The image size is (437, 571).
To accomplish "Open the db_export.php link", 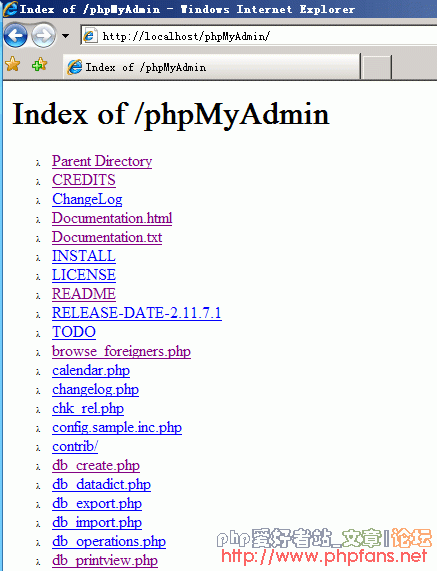I will click(x=97, y=504).
